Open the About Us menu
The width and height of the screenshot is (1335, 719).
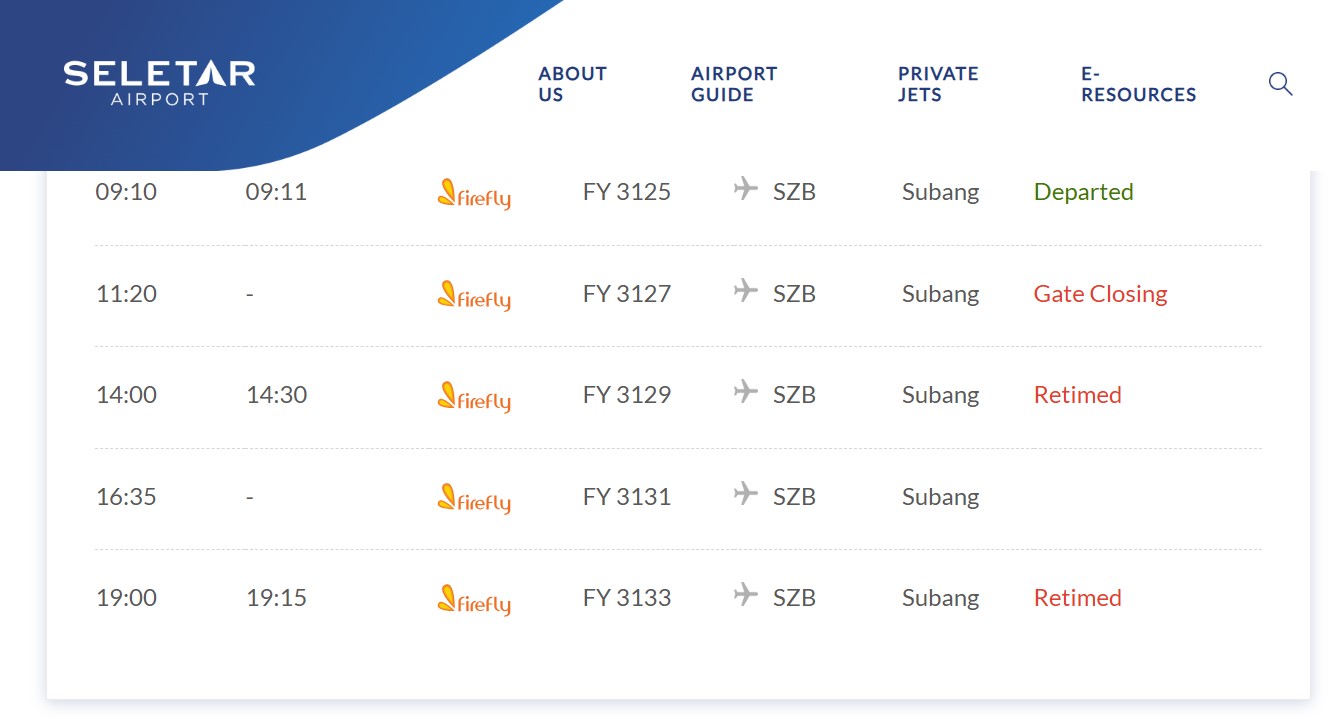click(572, 84)
